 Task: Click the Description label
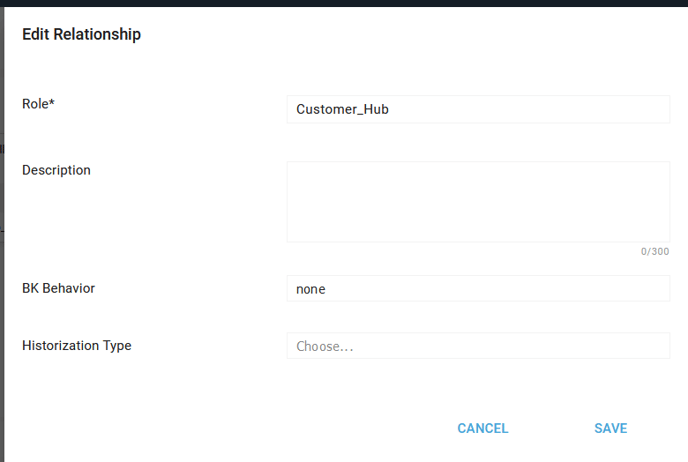[x=56, y=170]
